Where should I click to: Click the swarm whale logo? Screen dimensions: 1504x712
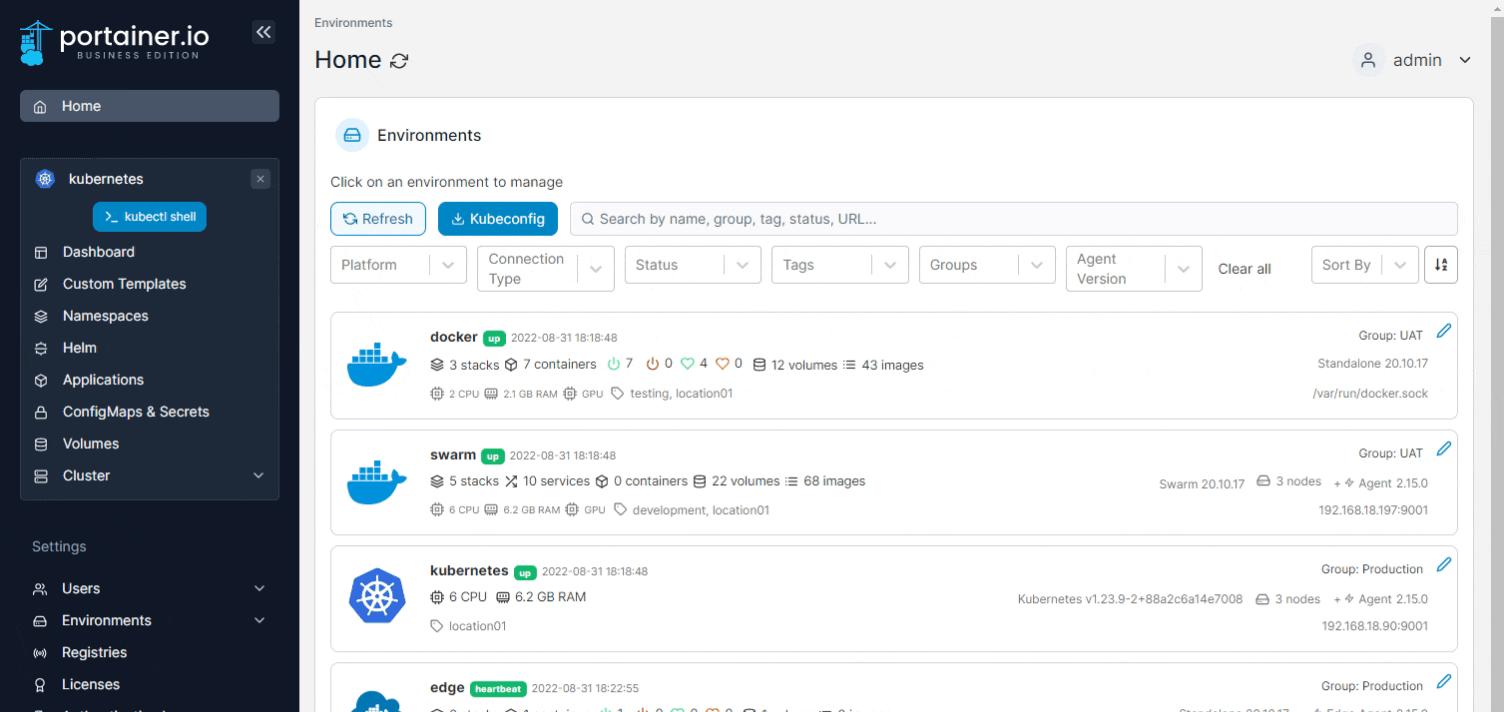(377, 482)
